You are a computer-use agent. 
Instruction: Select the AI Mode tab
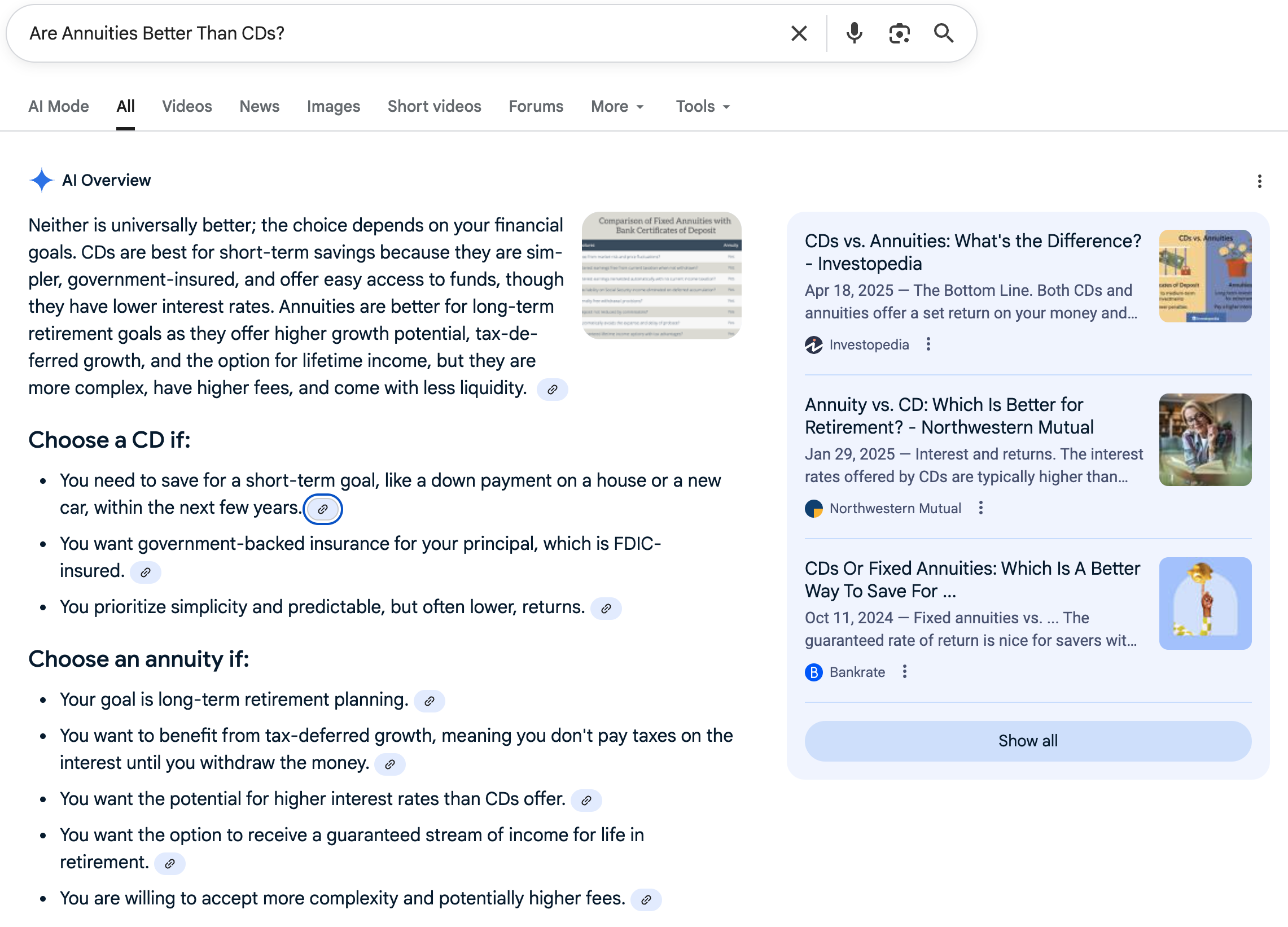(x=59, y=106)
